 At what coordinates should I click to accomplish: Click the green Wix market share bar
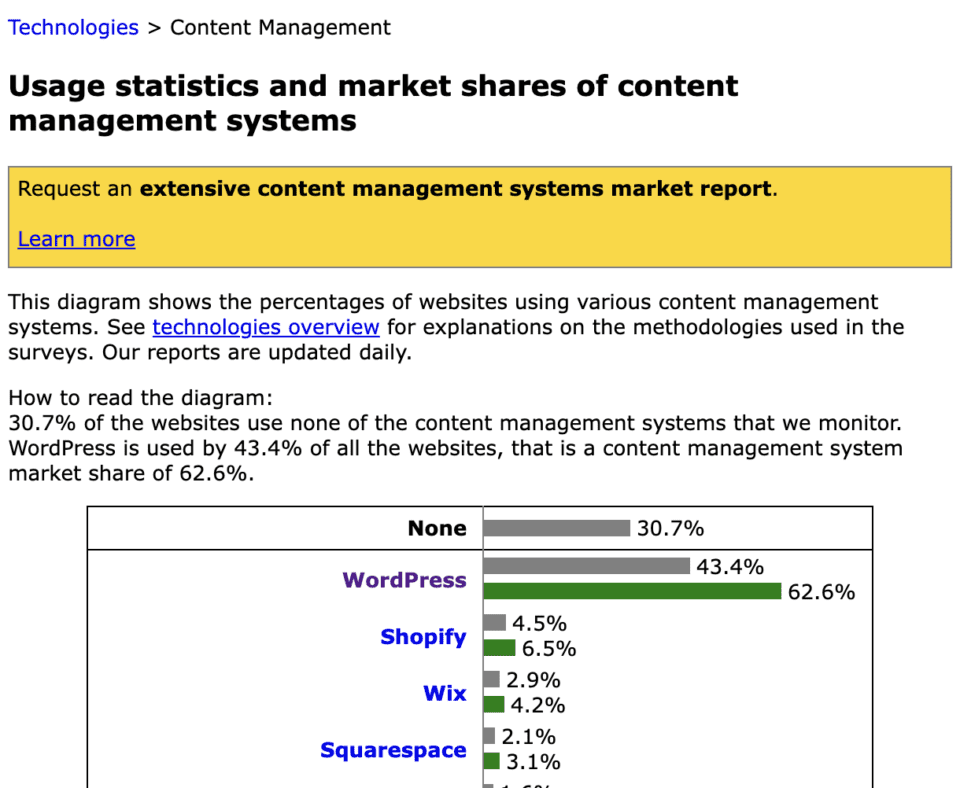(493, 704)
